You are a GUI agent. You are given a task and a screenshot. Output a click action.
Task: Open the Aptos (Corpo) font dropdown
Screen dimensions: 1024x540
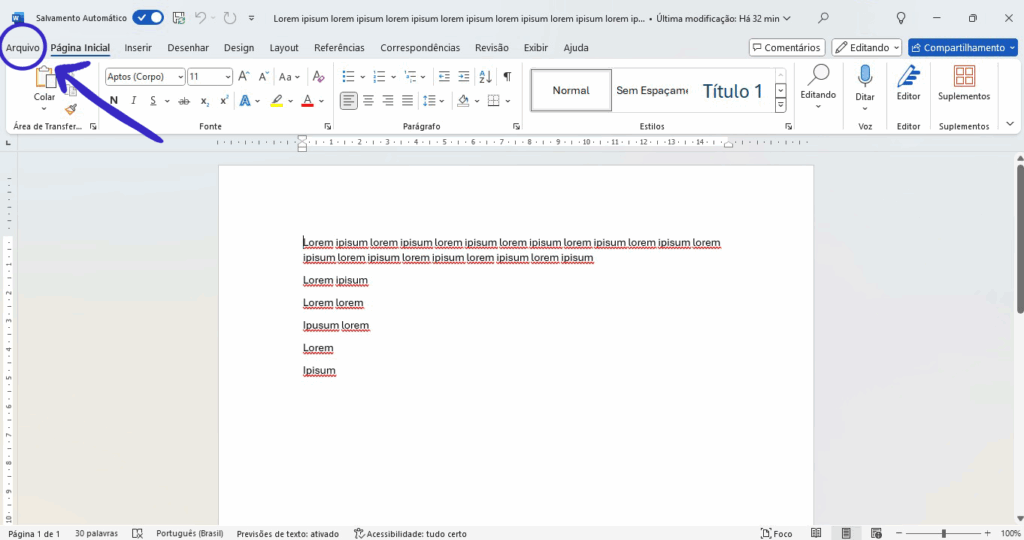pos(180,77)
